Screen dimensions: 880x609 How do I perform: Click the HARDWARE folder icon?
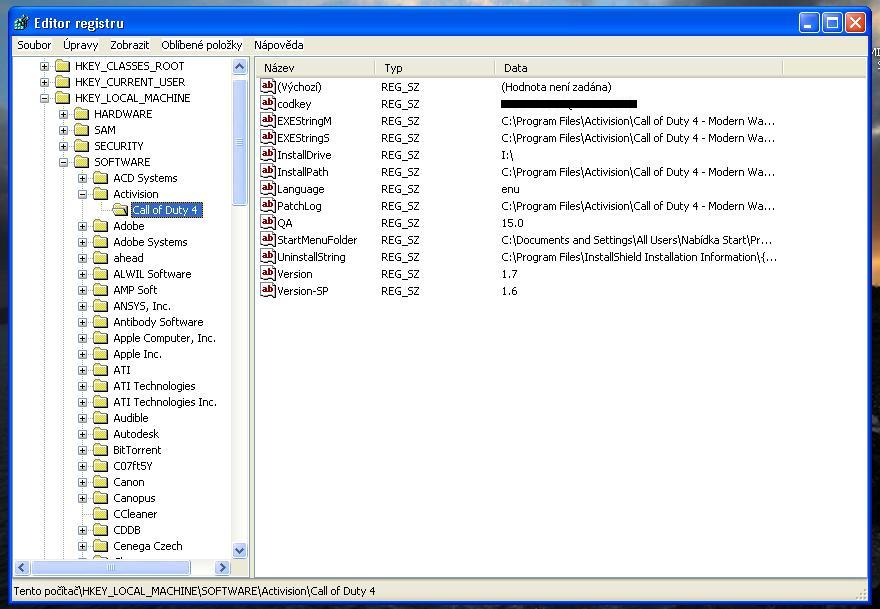[x=81, y=114]
